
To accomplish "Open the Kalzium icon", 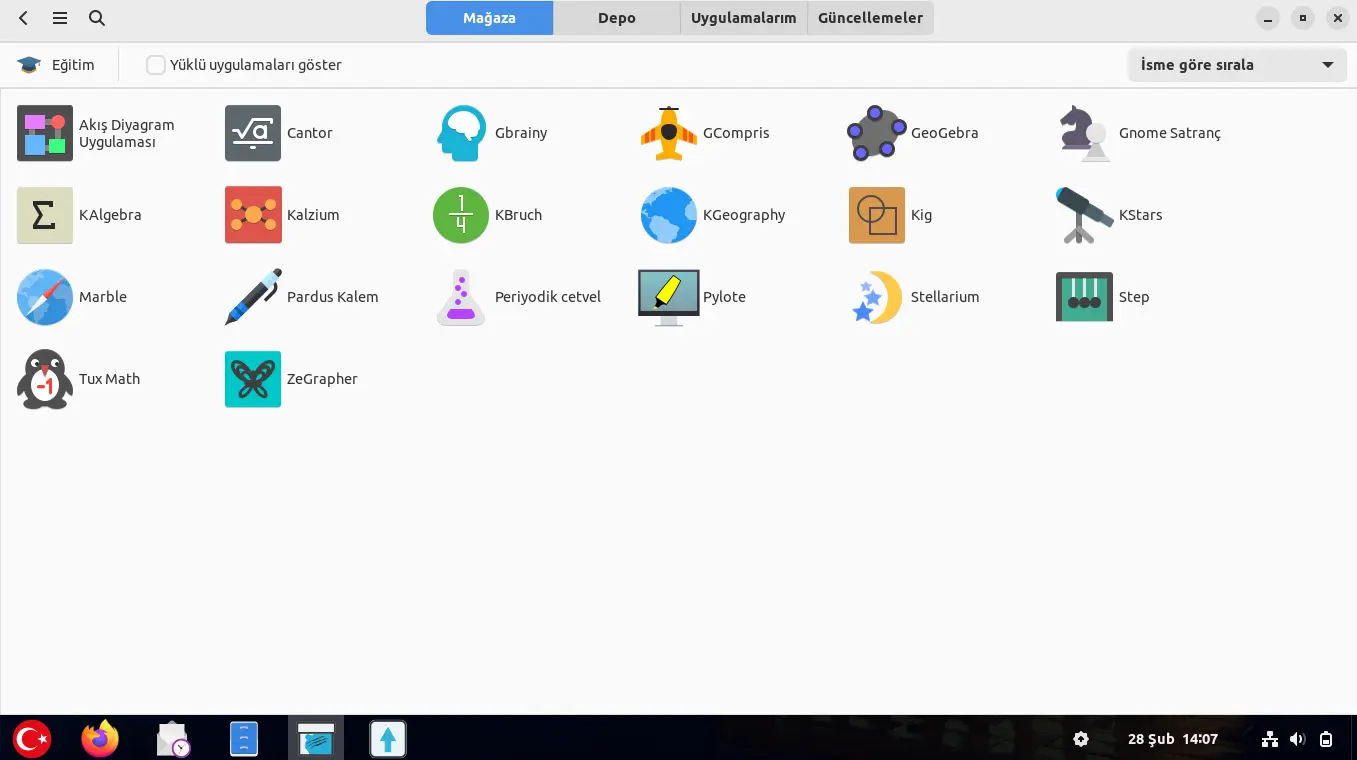I will click(253, 215).
